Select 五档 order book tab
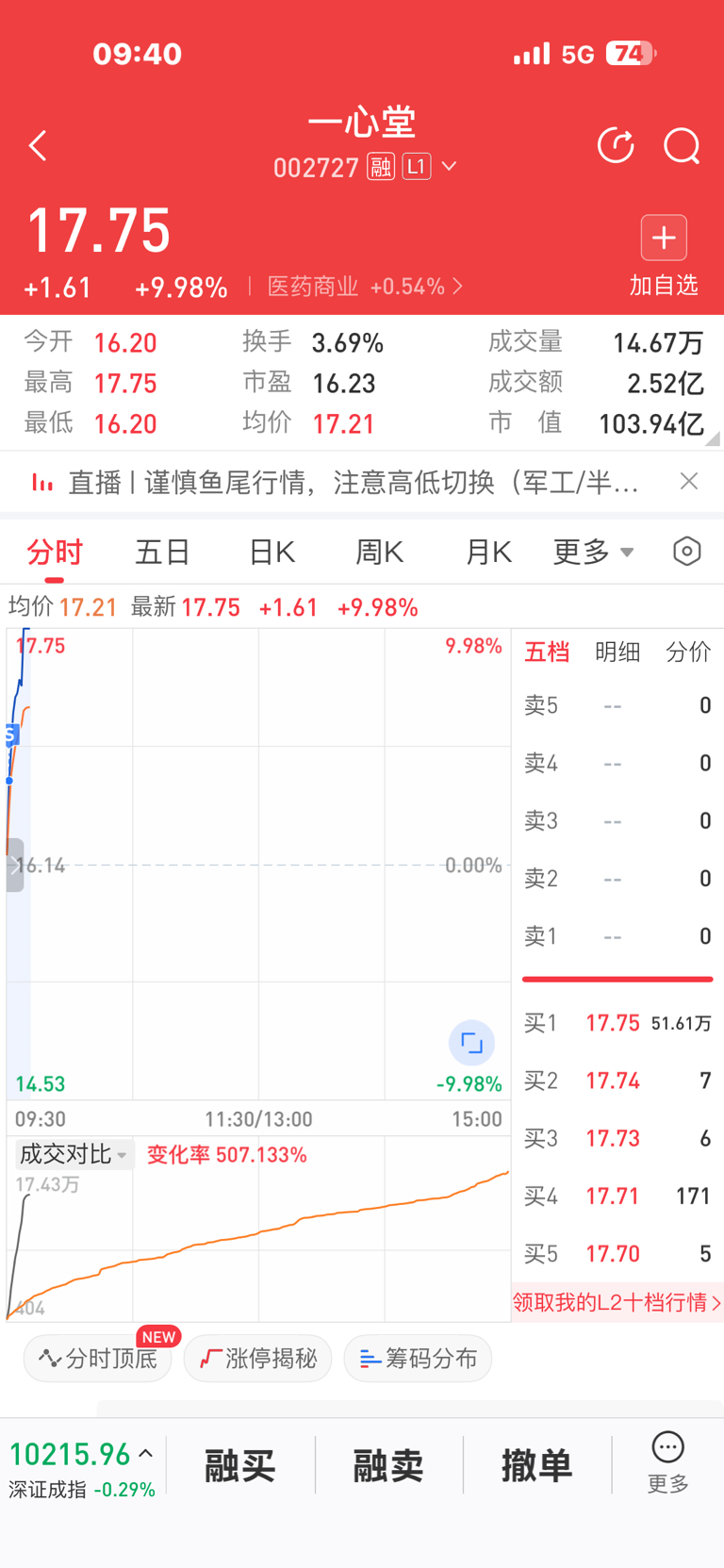 (x=547, y=652)
